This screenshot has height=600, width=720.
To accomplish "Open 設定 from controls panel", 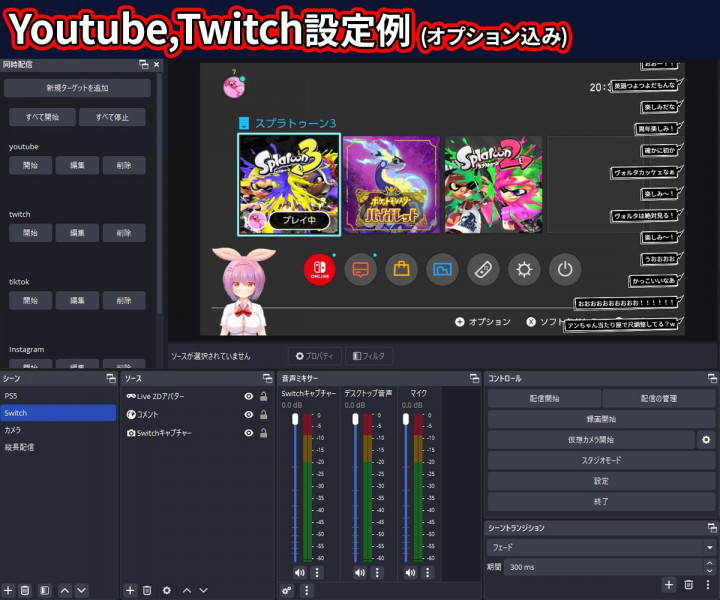I will (602, 481).
